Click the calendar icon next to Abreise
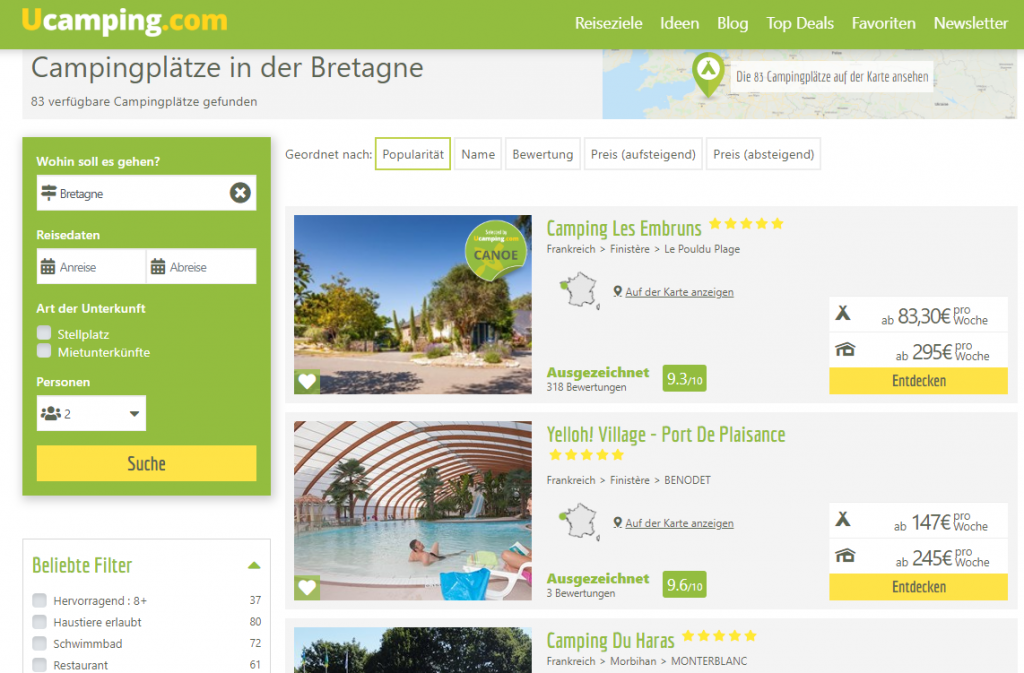This screenshot has width=1024, height=673. (158, 266)
